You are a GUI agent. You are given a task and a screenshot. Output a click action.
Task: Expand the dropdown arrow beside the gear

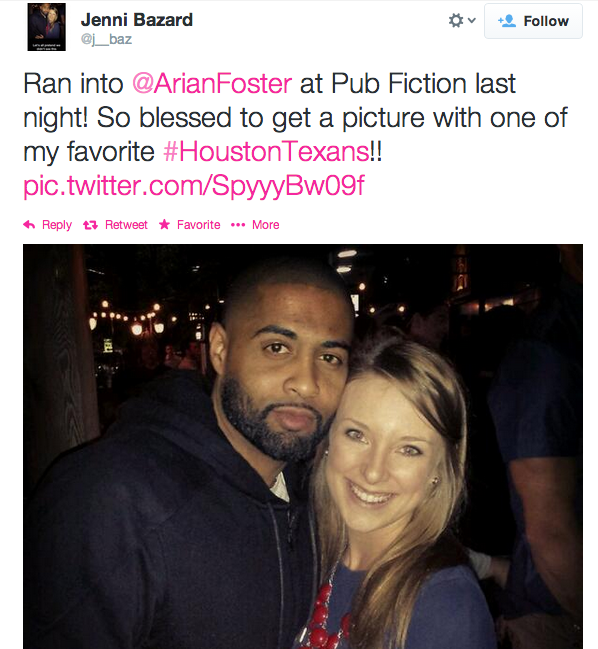click(x=471, y=20)
